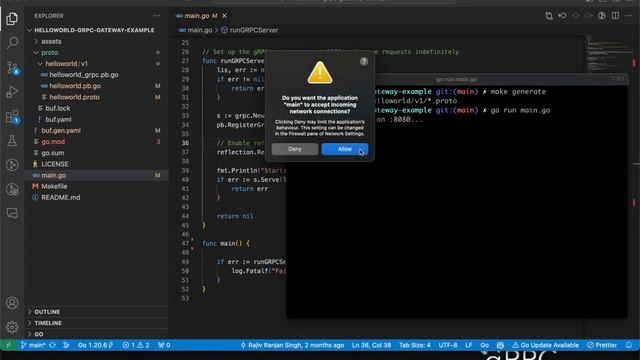Open notifications bell in status bar
This screenshot has width=640, height=360.
point(629,345)
